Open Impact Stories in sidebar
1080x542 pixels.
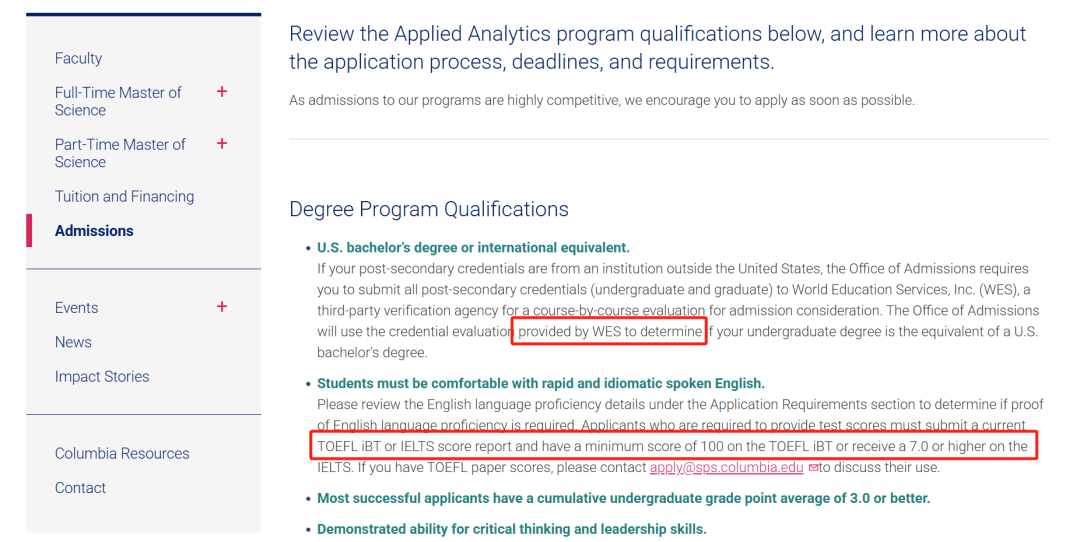102,377
